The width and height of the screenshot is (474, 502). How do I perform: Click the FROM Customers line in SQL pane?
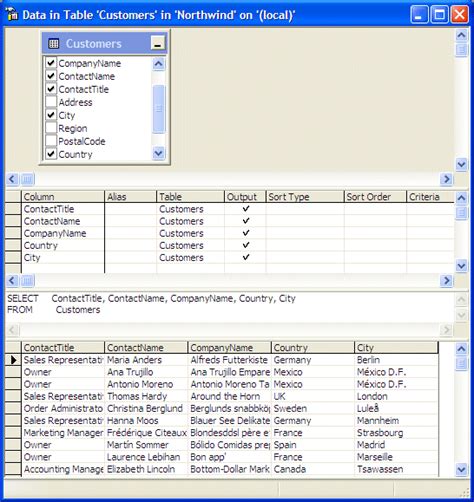coord(54,310)
